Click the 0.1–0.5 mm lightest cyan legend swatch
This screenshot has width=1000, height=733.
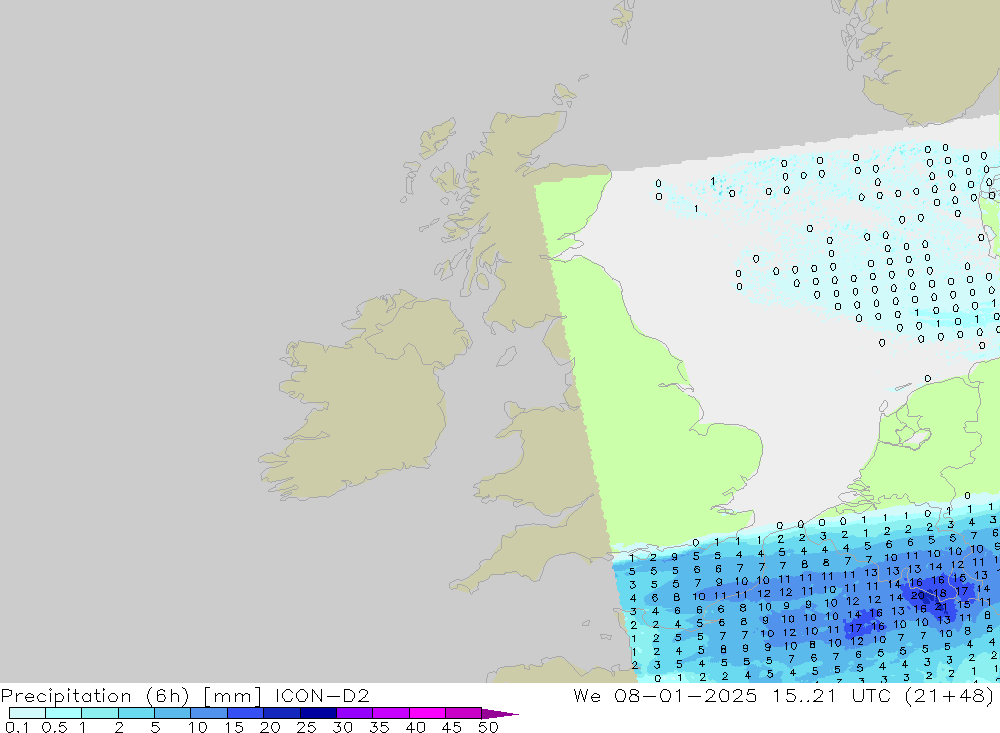(27, 713)
